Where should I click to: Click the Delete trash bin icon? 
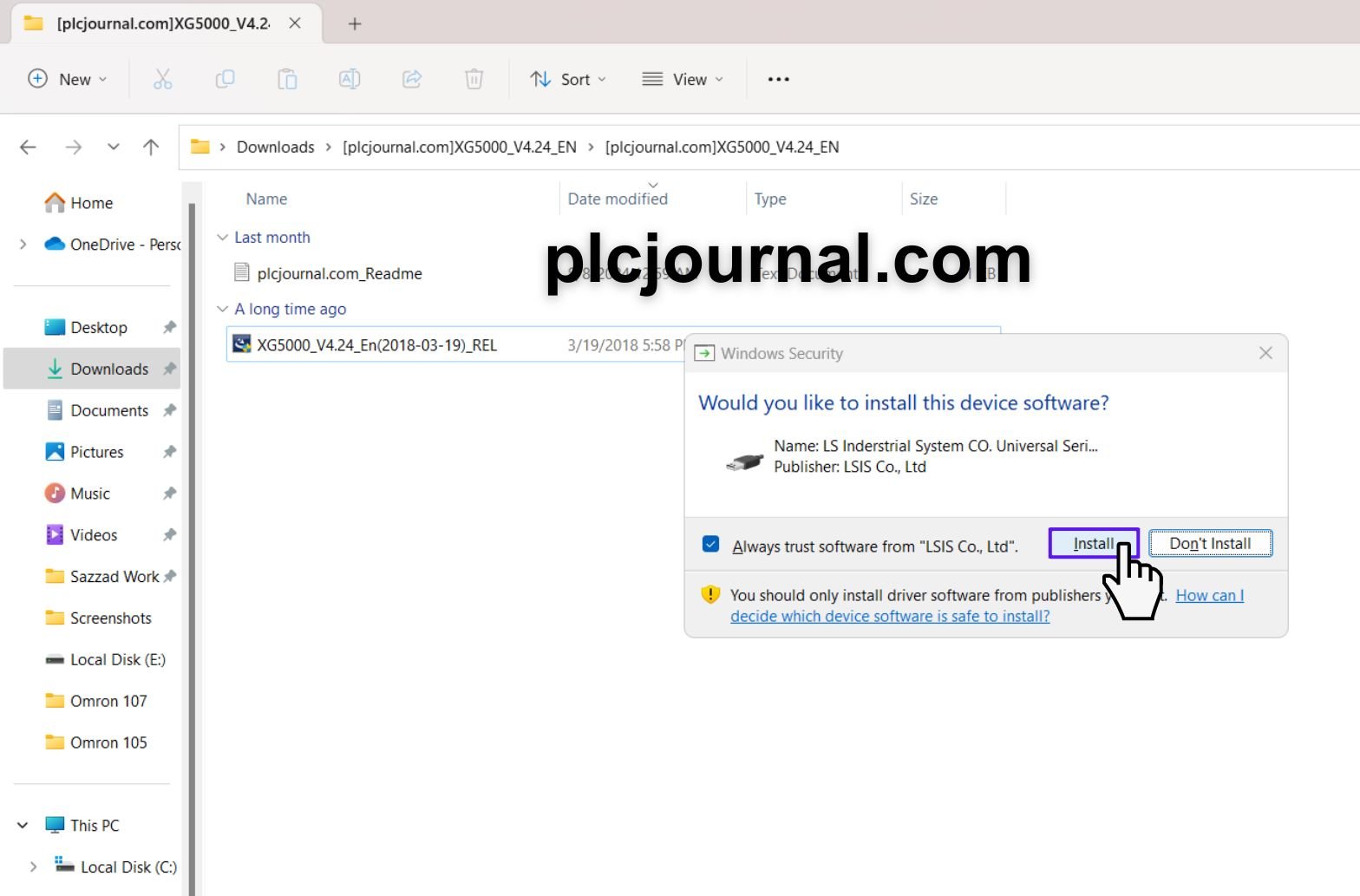click(474, 79)
